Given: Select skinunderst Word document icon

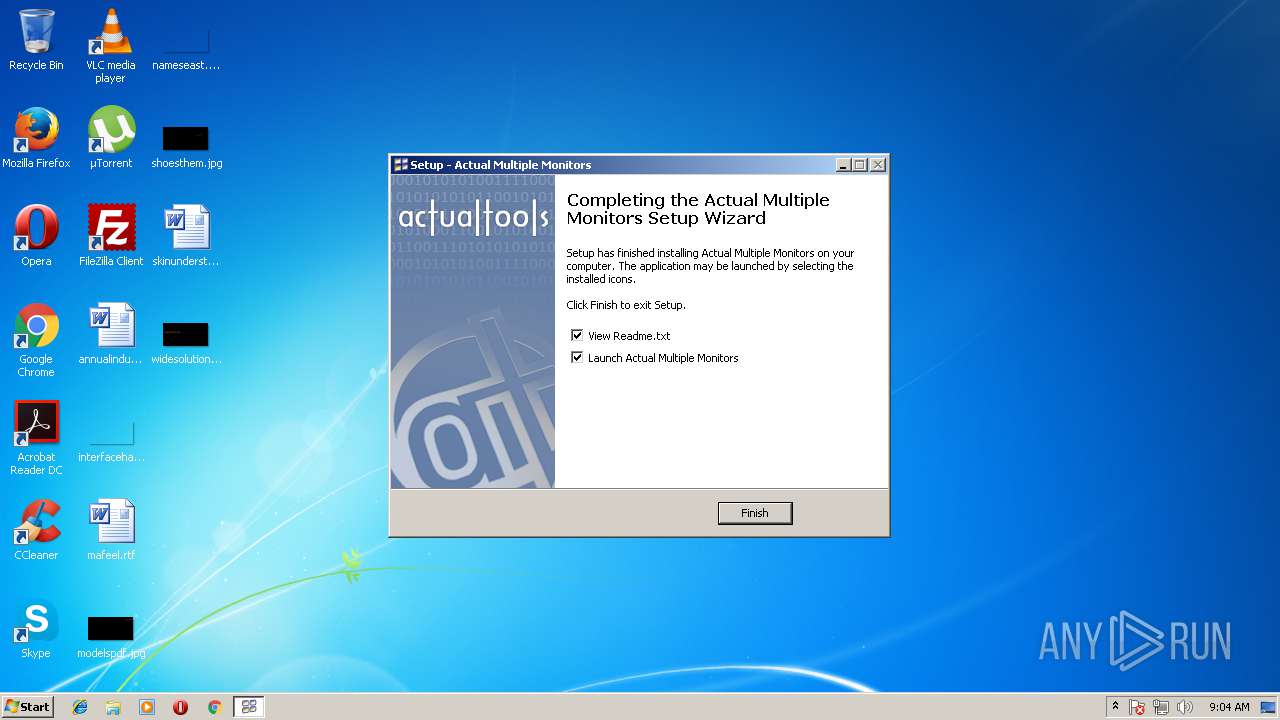Looking at the screenshot, I should [x=186, y=236].
